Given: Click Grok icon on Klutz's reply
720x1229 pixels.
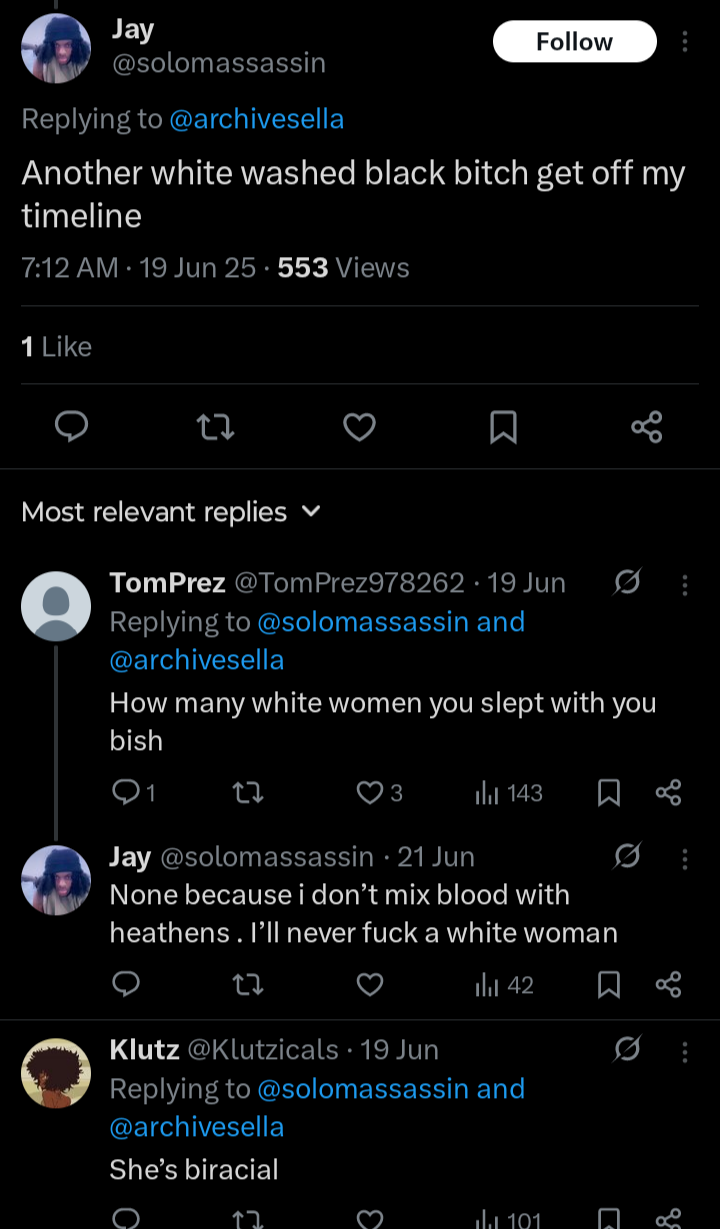Looking at the screenshot, I should [x=627, y=1049].
